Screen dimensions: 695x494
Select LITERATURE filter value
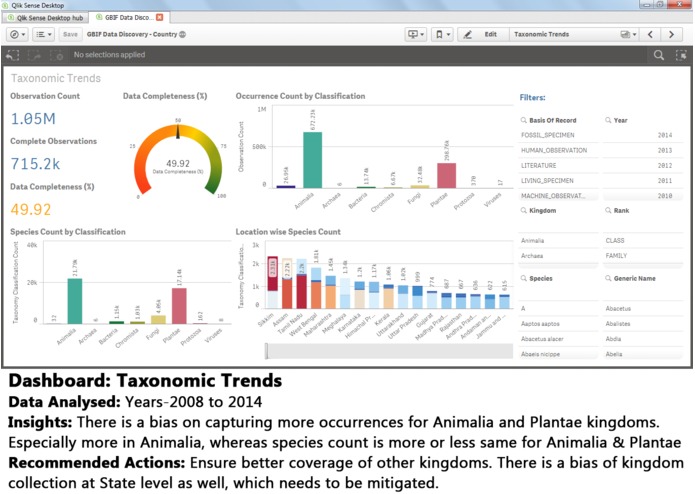[558, 165]
